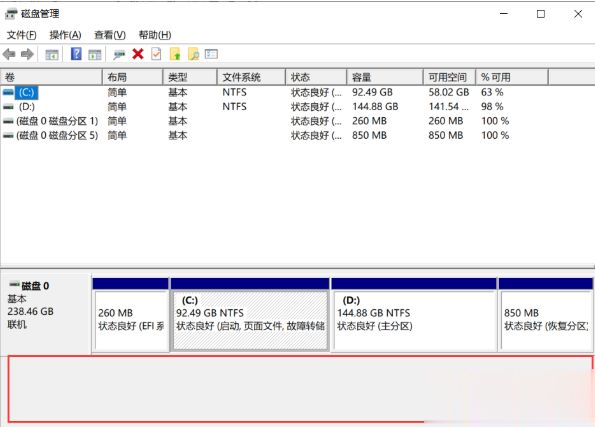
Task: Sort by the 布局 column header
Action: pyautogui.click(x=132, y=77)
